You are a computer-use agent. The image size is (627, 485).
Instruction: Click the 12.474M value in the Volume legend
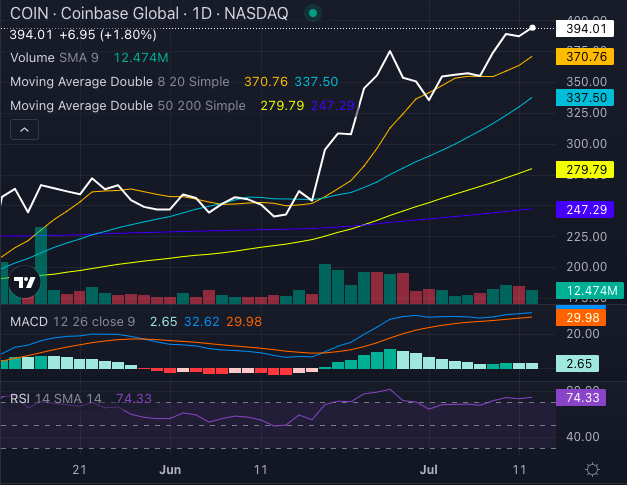point(141,58)
